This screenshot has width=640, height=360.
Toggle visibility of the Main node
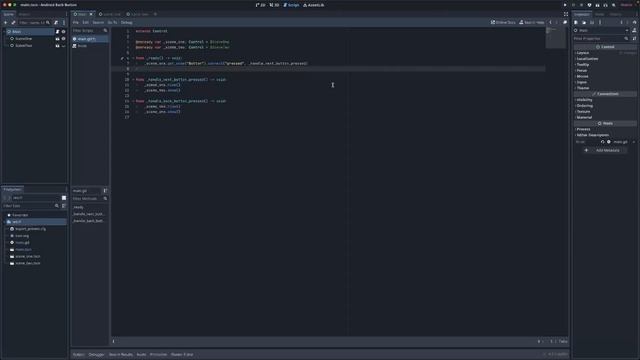(63, 31)
